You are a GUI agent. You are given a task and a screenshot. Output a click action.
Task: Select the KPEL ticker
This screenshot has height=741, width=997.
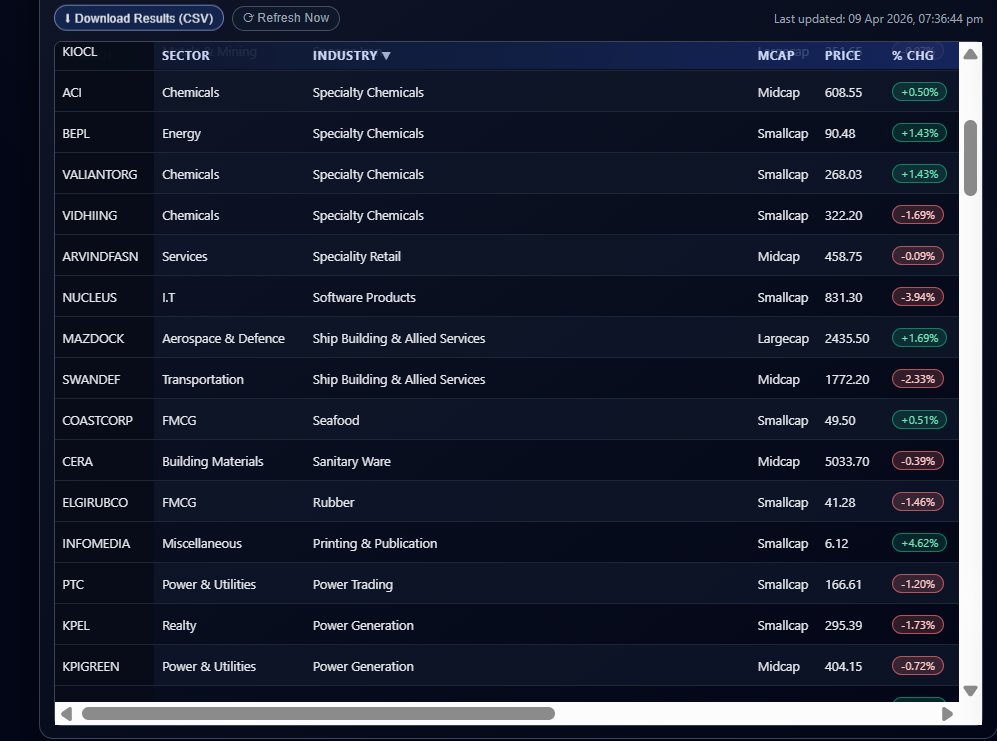[76, 626]
